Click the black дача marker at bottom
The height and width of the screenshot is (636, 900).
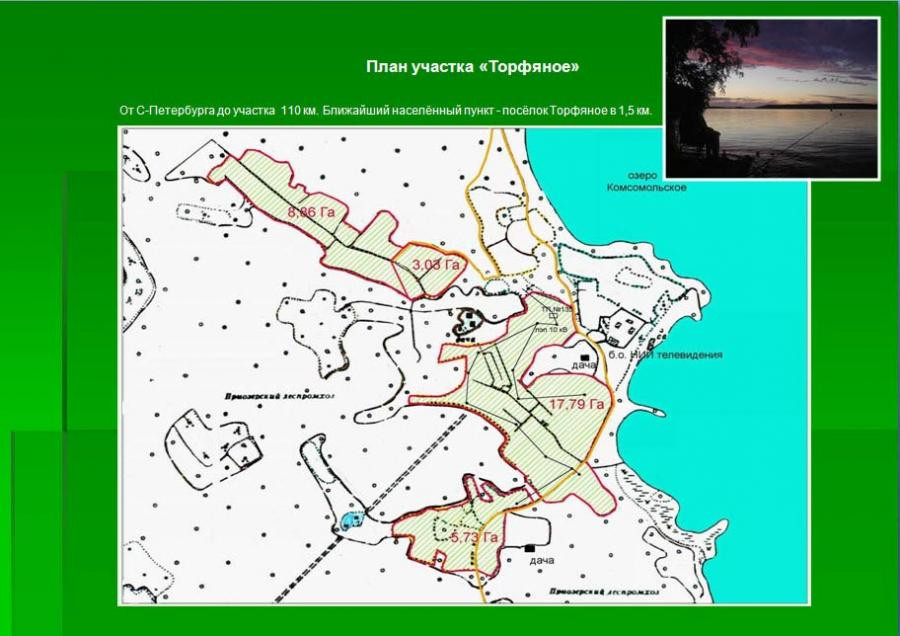point(529,549)
